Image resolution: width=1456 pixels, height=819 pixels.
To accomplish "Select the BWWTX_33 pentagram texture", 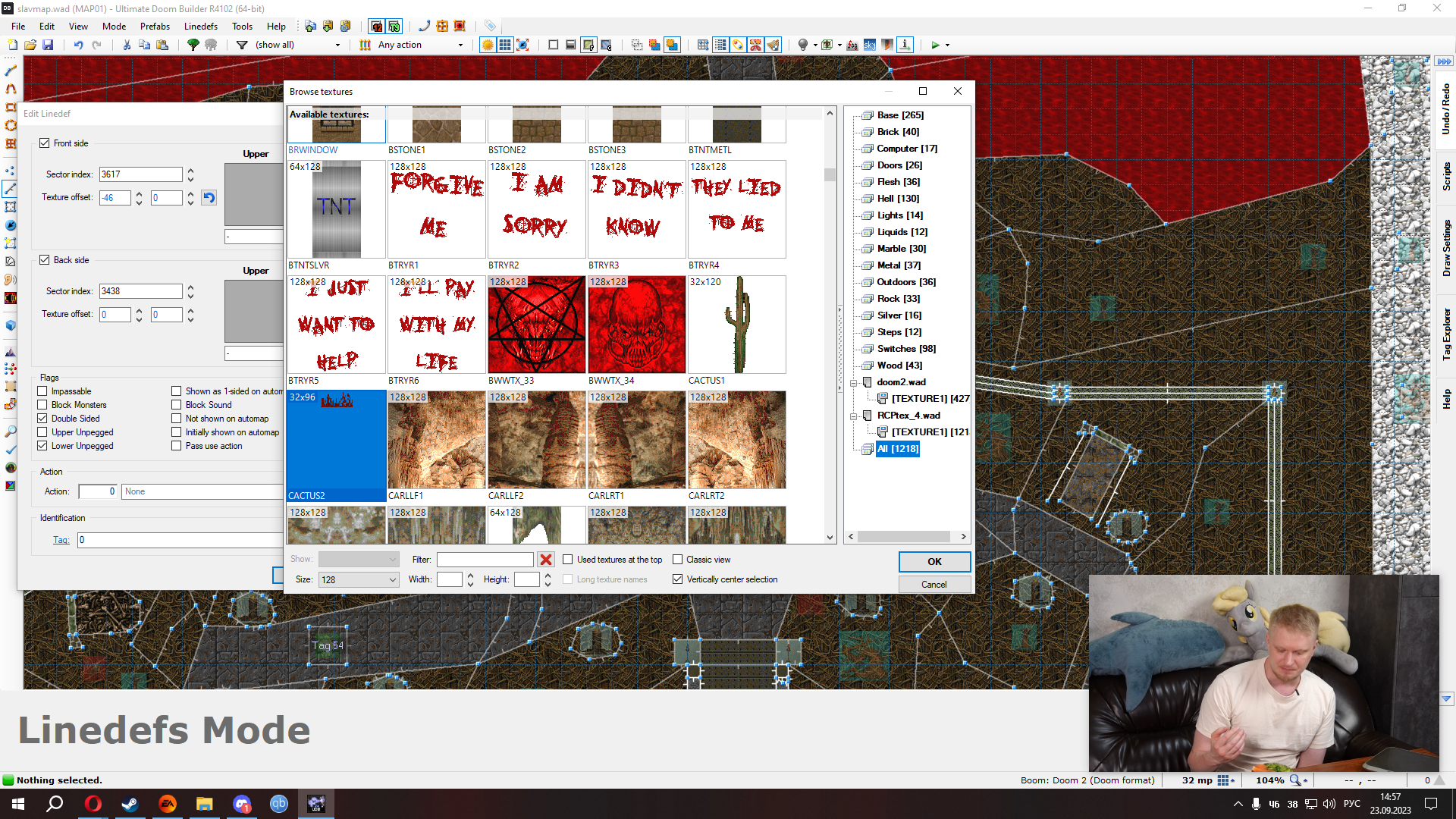I will tap(537, 325).
